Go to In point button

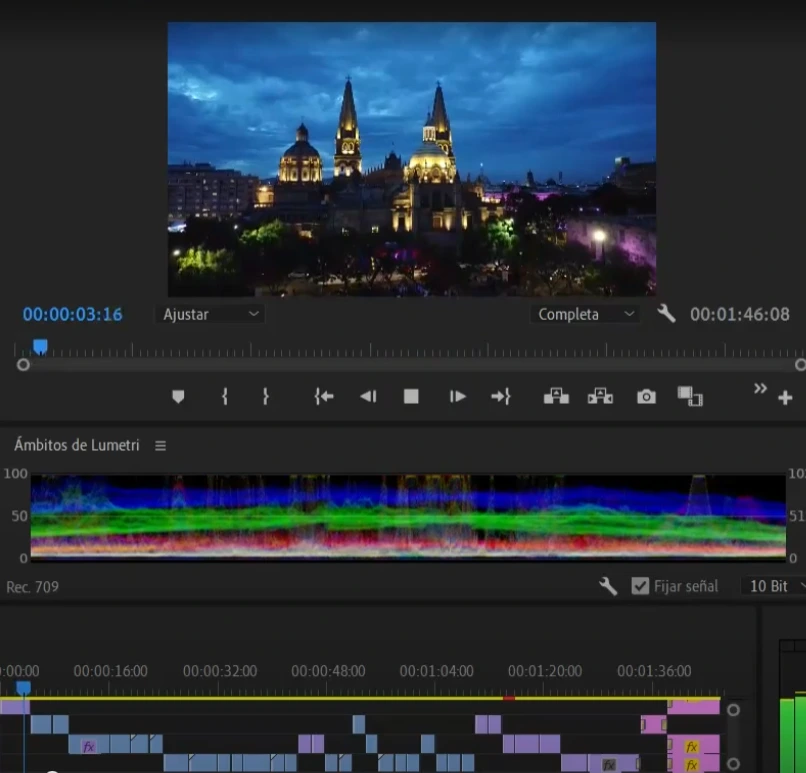point(323,397)
